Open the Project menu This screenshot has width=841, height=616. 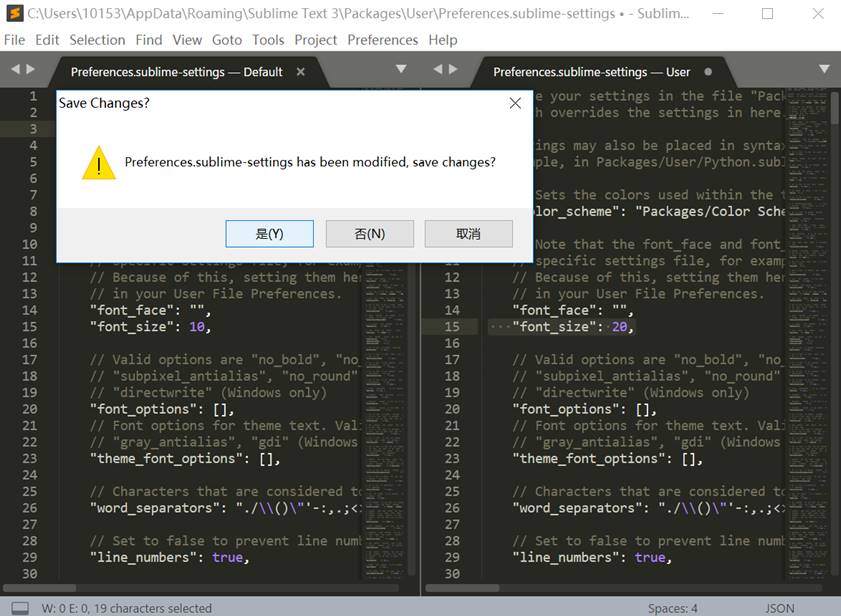tap(316, 40)
